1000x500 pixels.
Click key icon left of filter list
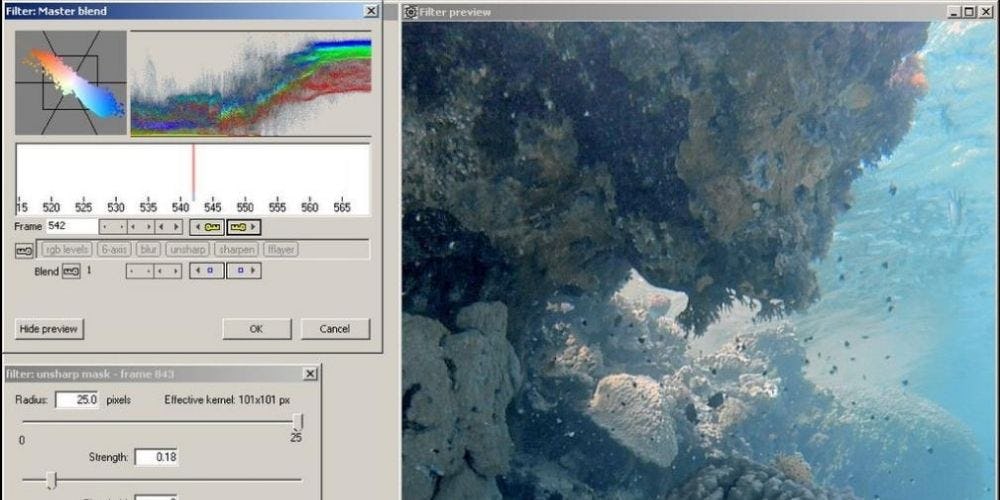[x=24, y=249]
